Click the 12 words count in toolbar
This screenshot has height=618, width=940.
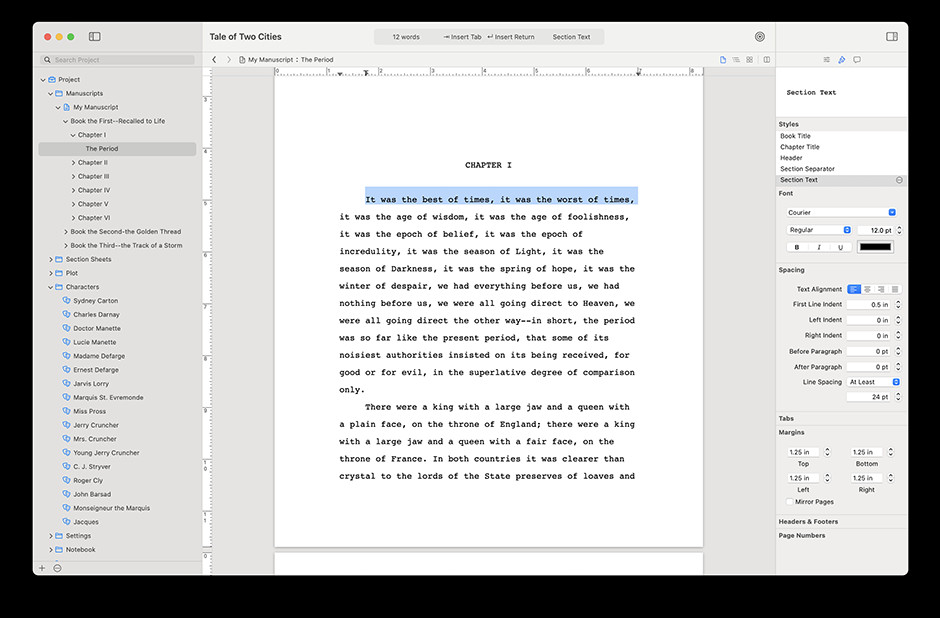(406, 37)
